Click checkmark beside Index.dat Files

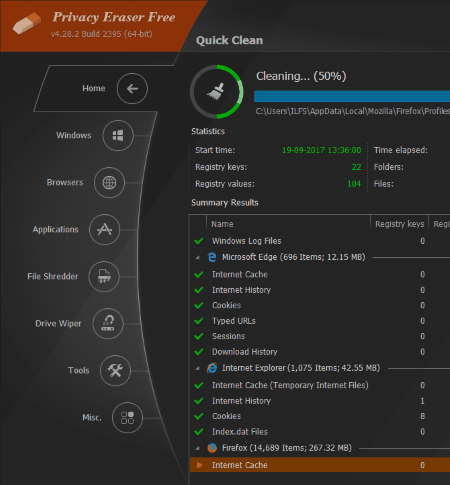199,432
